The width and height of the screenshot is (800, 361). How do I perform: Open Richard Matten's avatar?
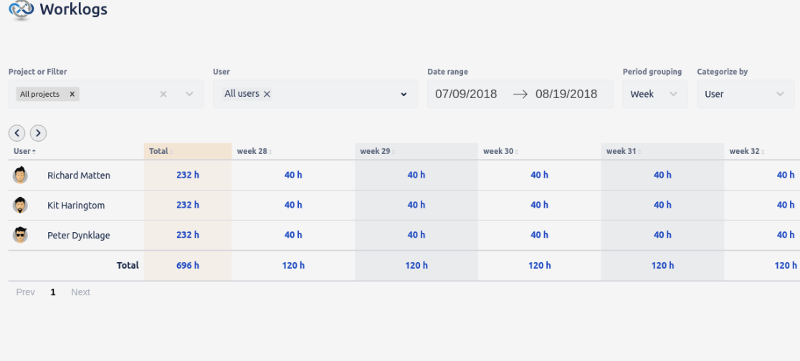tap(20, 175)
